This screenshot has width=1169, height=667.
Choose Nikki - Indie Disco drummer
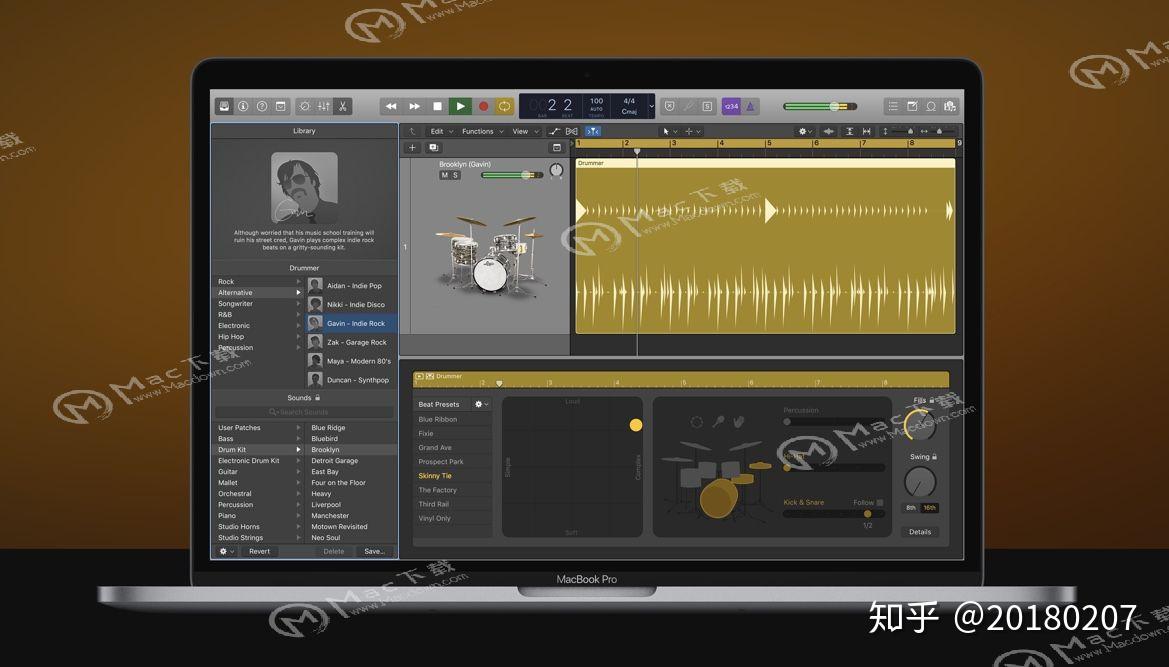352,304
